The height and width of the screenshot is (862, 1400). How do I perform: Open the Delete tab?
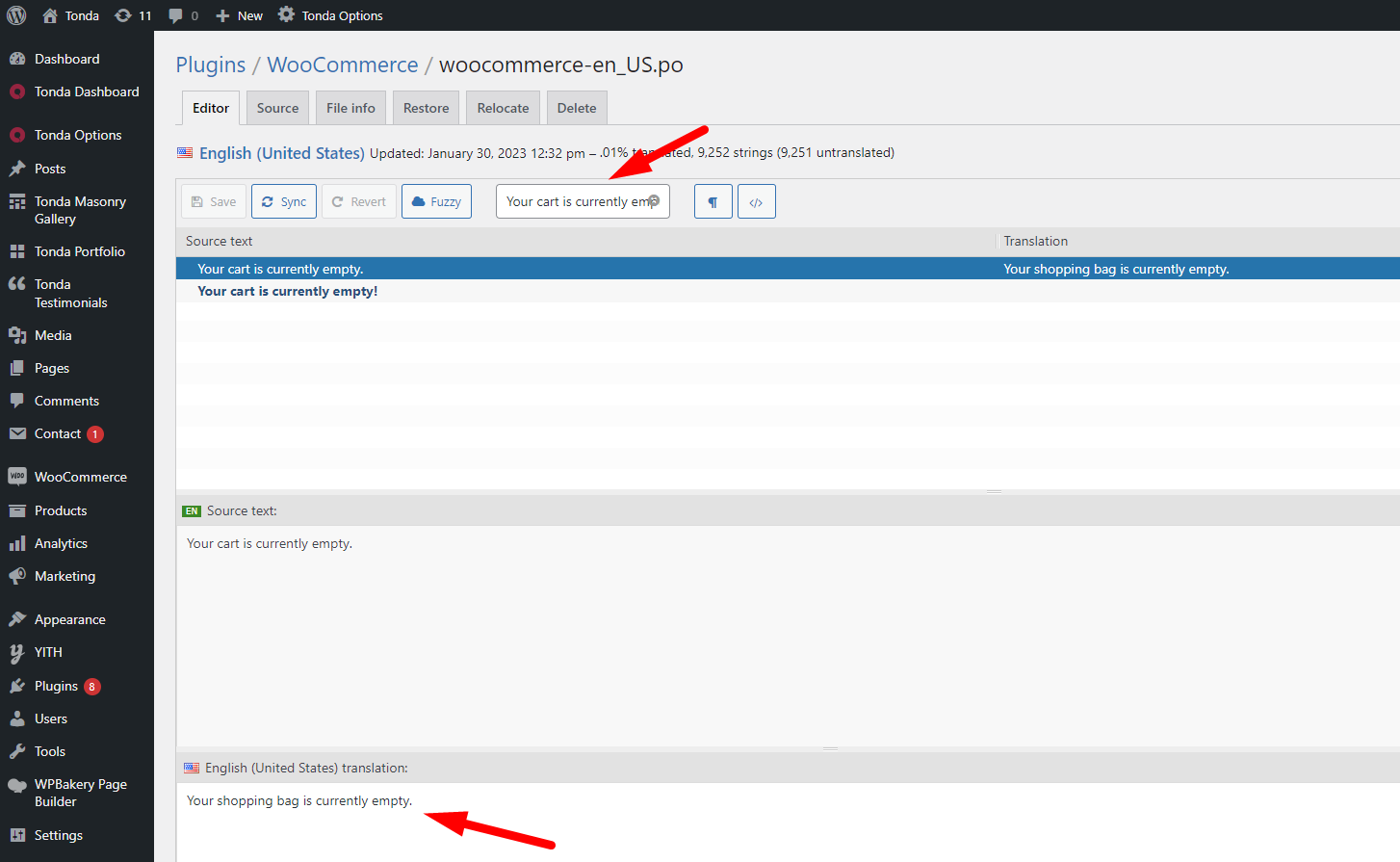(x=577, y=108)
